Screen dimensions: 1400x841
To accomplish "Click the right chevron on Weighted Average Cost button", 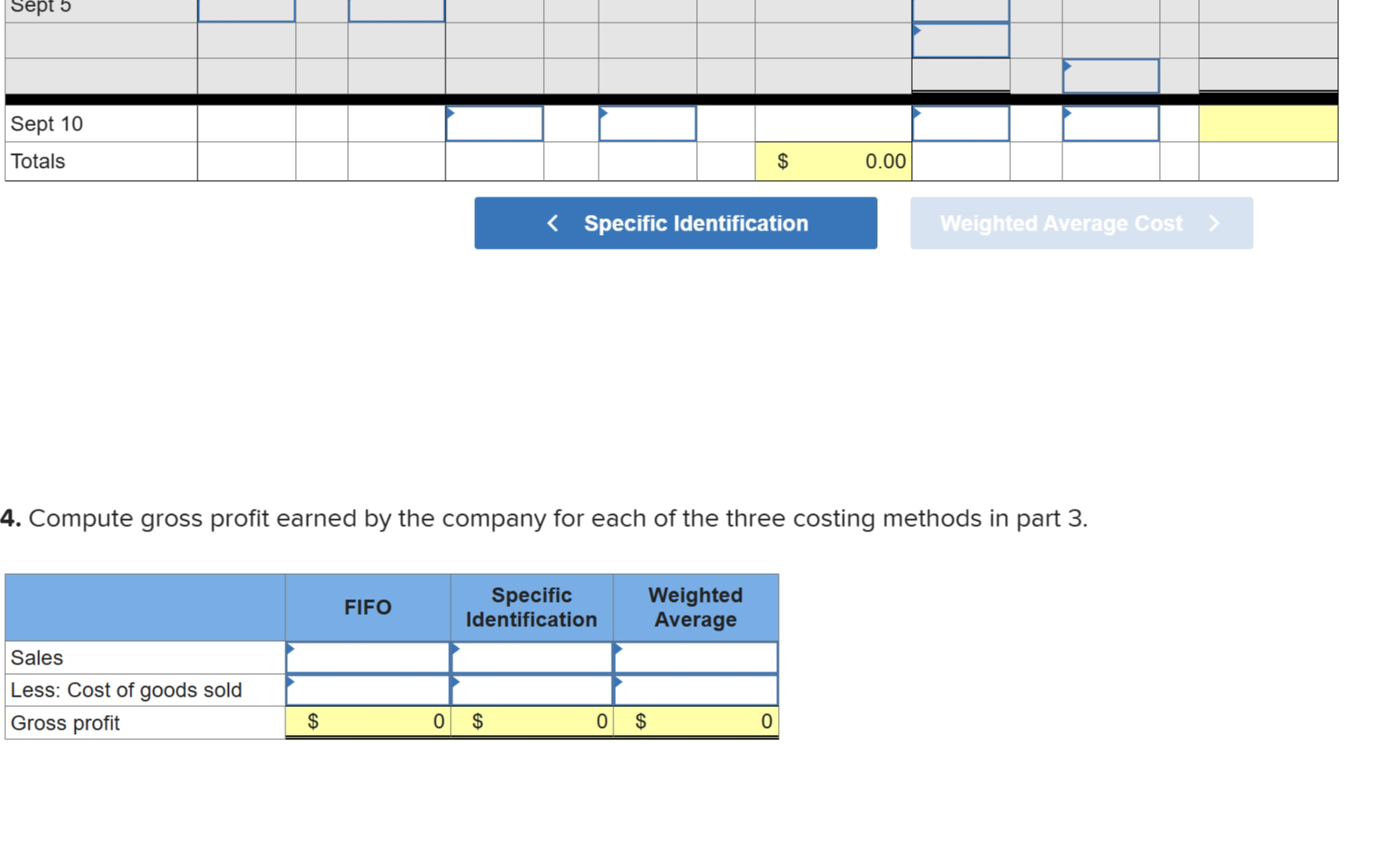I will click(x=1215, y=224).
